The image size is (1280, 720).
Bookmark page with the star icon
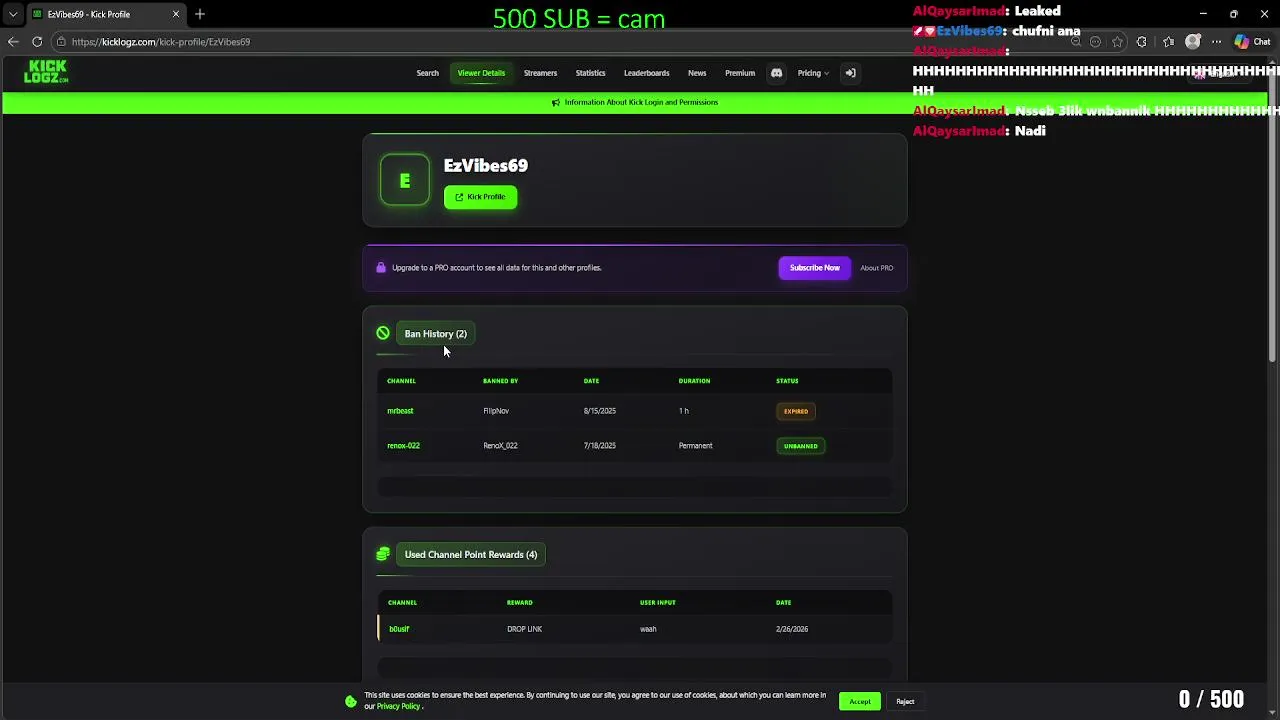[1118, 42]
